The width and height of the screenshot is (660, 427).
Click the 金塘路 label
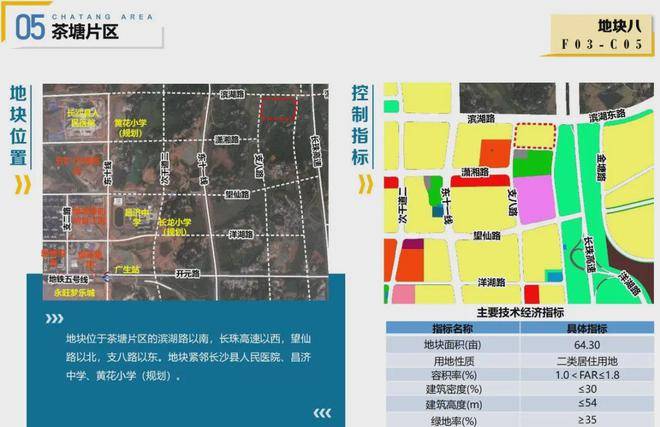pos(601,168)
